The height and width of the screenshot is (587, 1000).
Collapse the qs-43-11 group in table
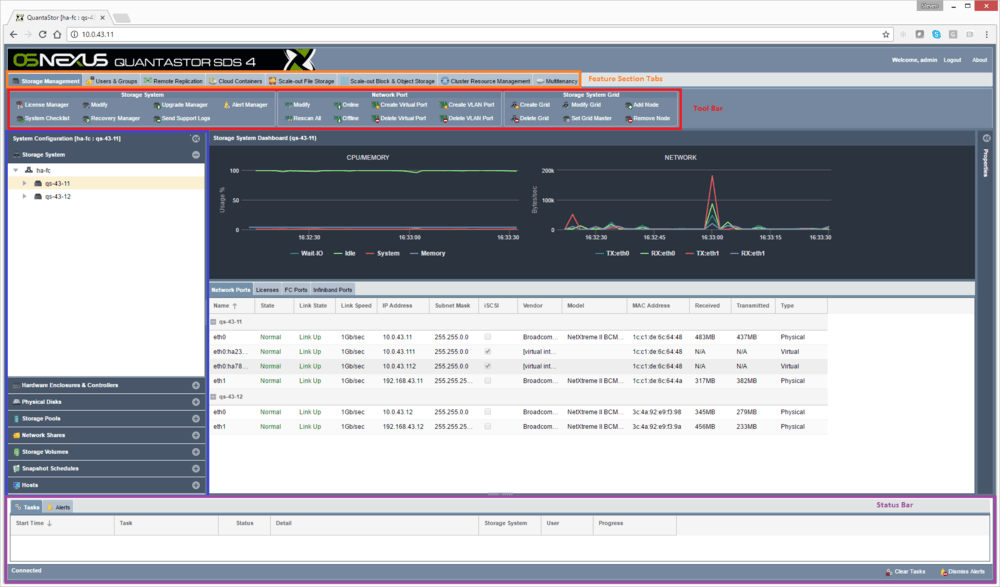[214, 322]
